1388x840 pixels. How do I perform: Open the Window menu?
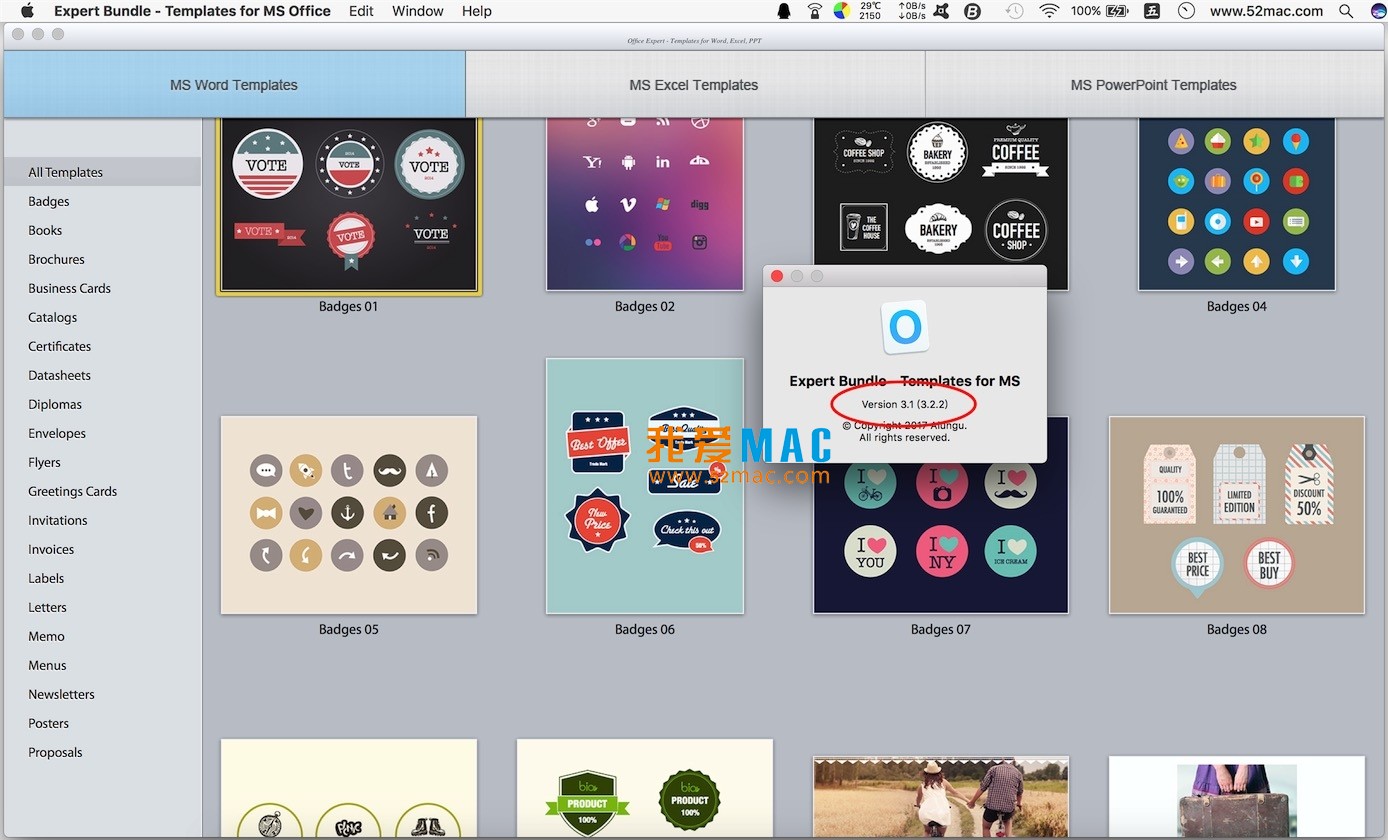[418, 11]
